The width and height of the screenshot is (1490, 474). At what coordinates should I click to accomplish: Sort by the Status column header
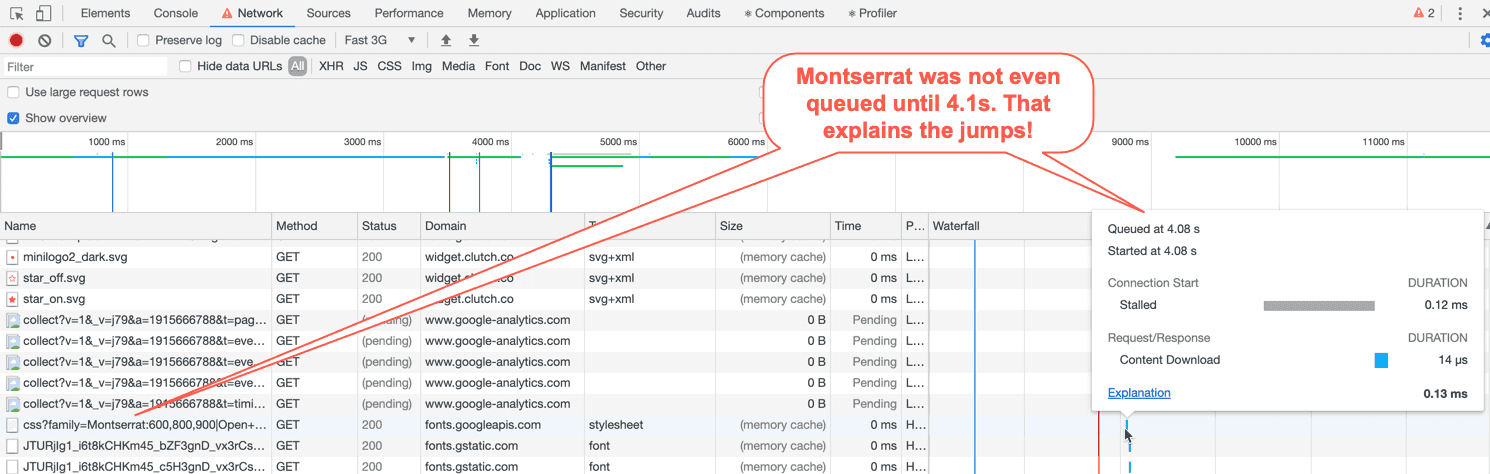click(x=379, y=226)
